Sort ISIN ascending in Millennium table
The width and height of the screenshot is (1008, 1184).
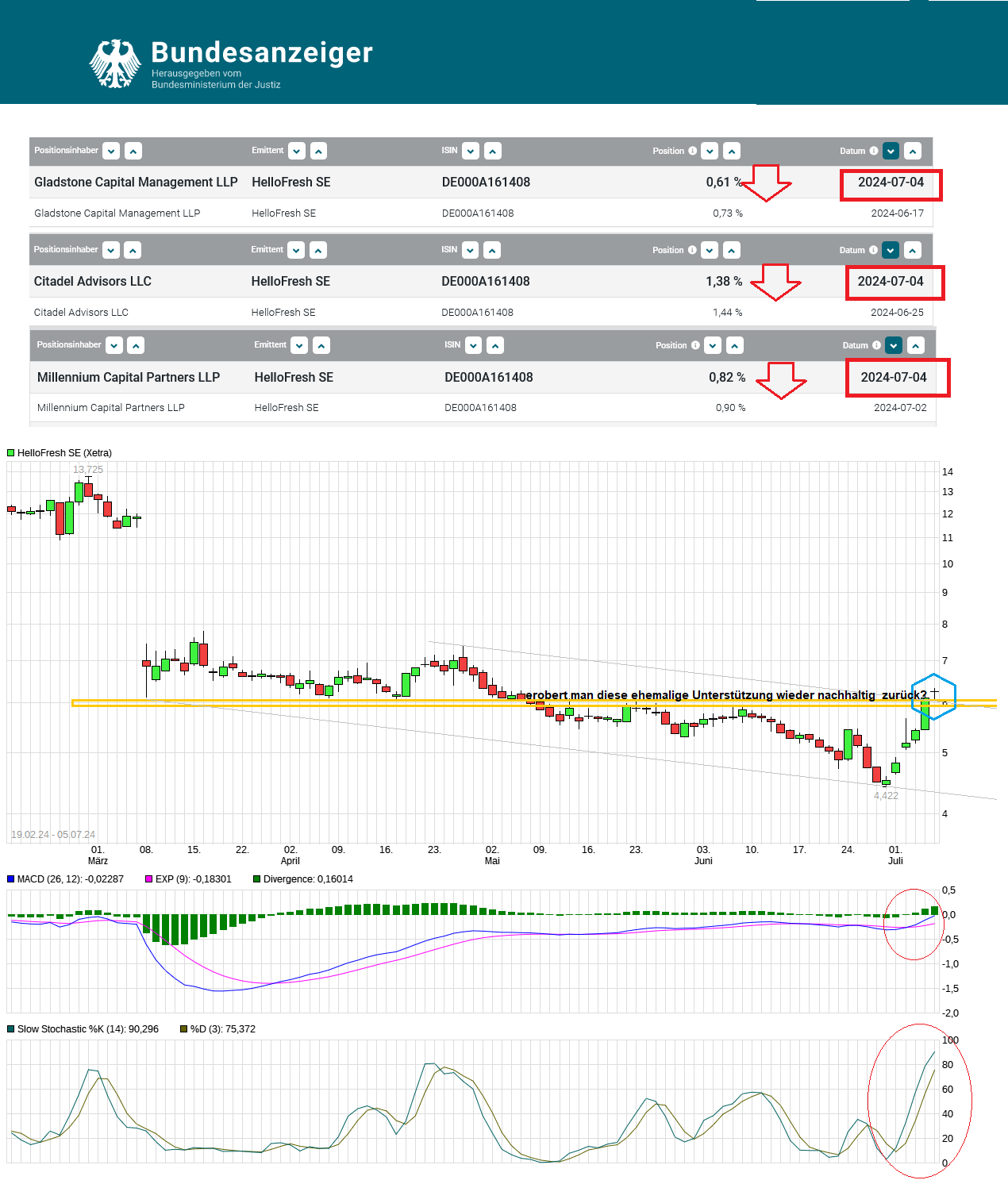click(x=495, y=345)
